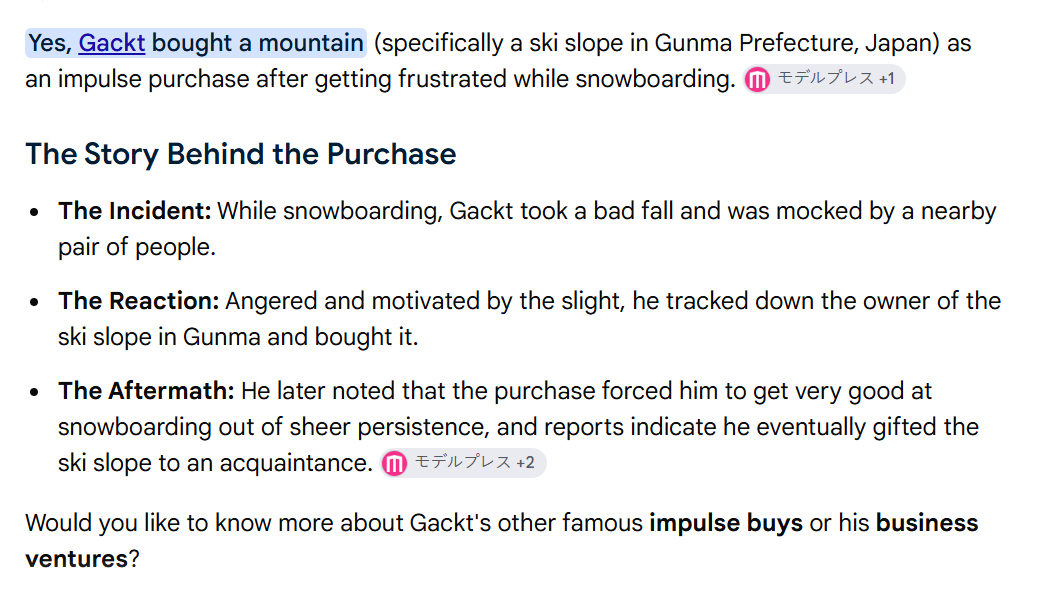The height and width of the screenshot is (594, 1039).
Task: Open the モデルプレス +2 source chip label
Action: pyautogui.click(x=463, y=462)
